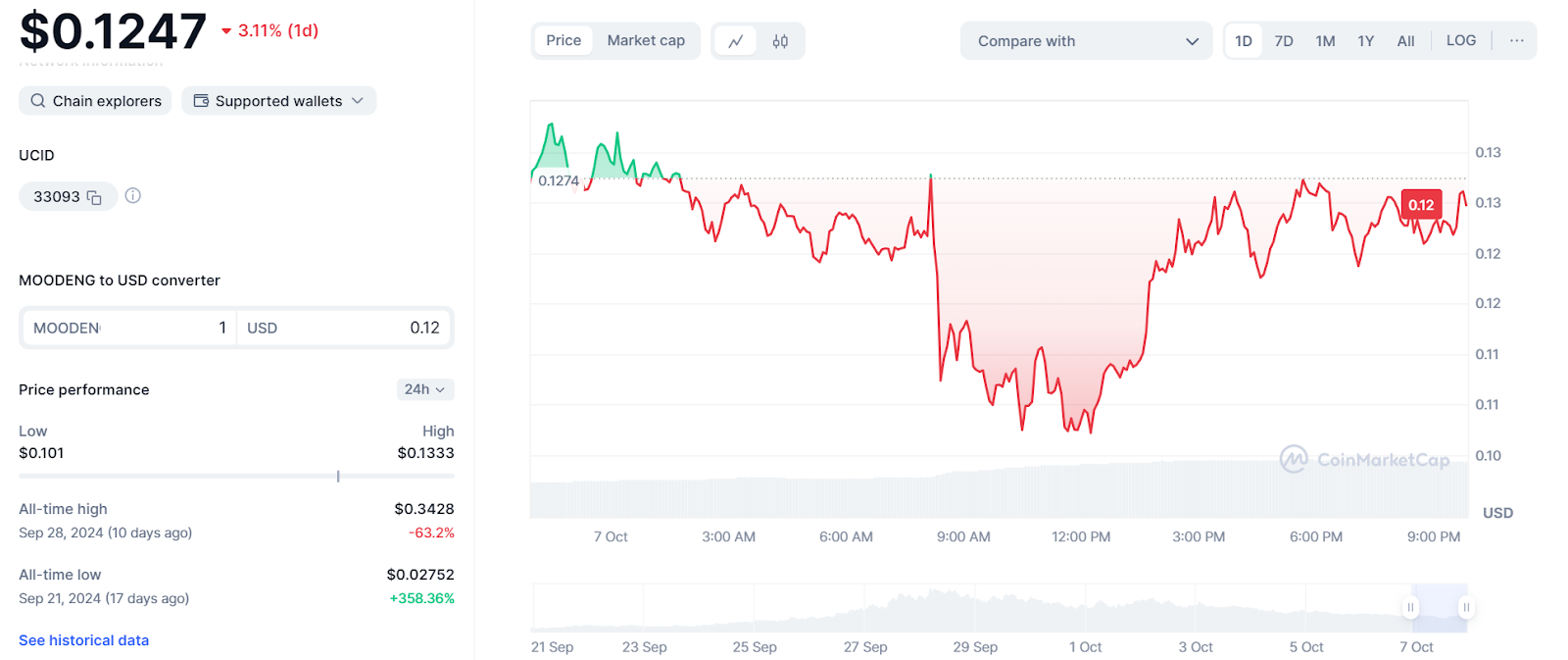Click the right range handle on timeline
This screenshot has height=660, width=1568.
pyautogui.click(x=1466, y=607)
